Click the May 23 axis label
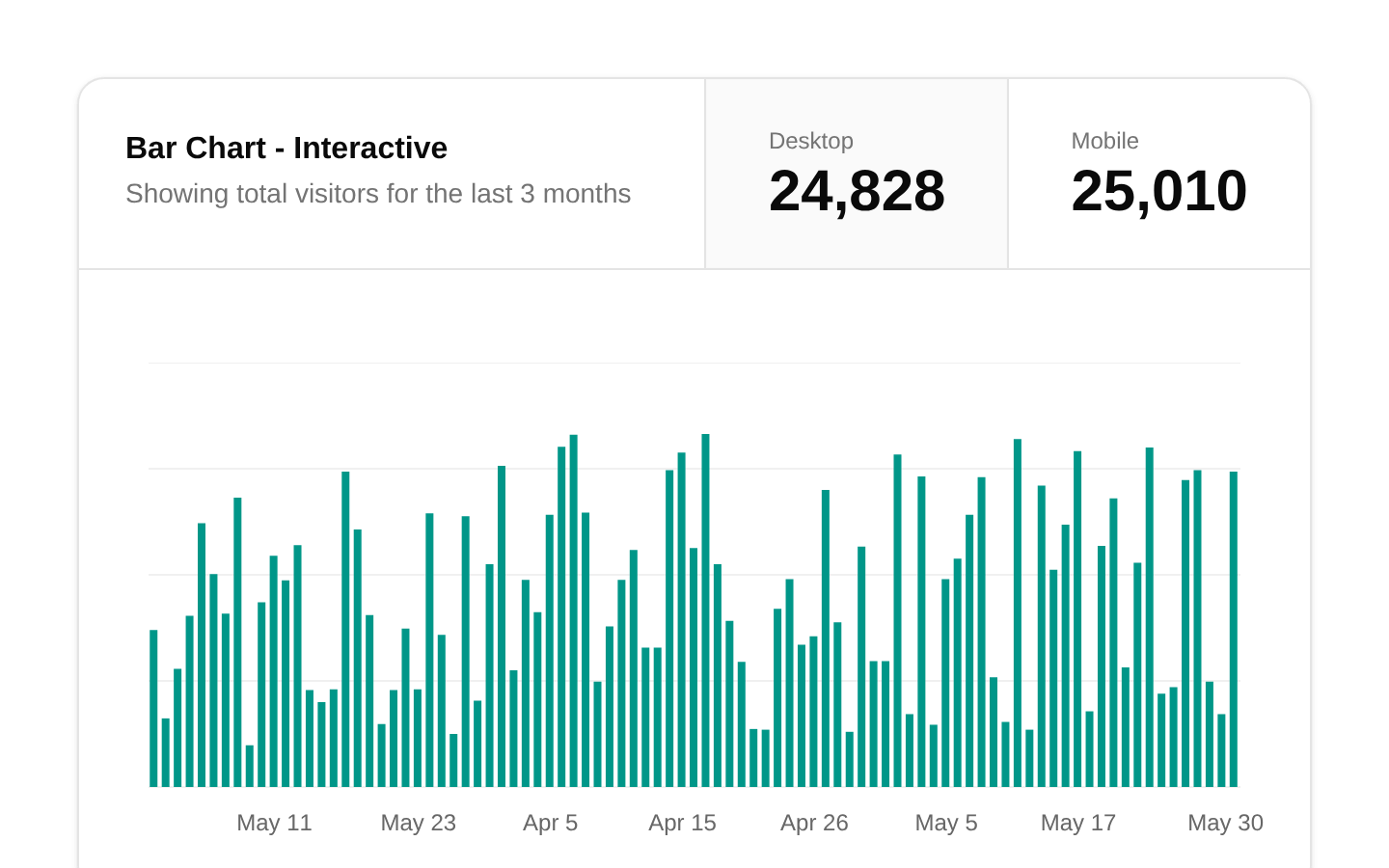The image size is (1389, 868). click(418, 823)
